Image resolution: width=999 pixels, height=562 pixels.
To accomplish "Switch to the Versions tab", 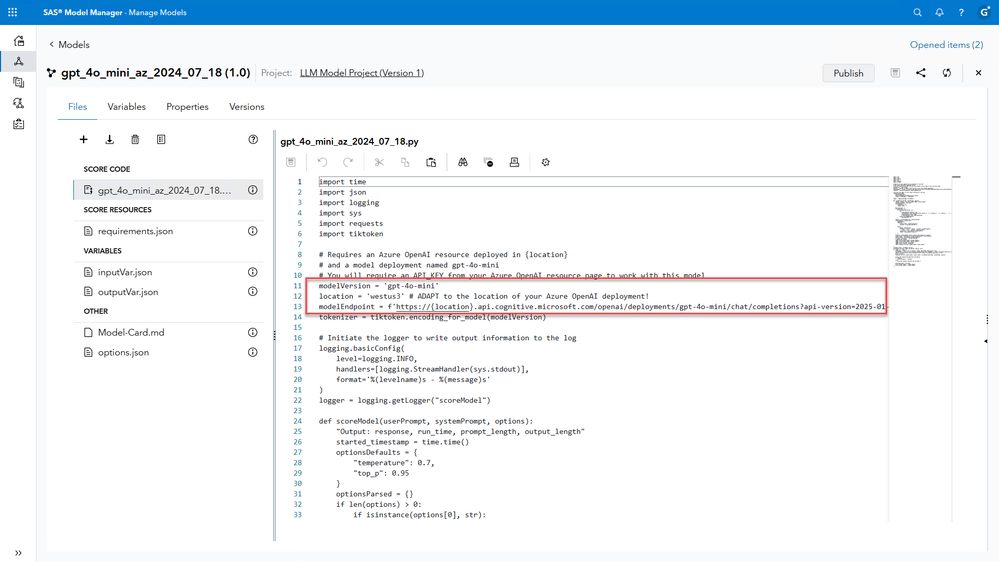I will pyautogui.click(x=247, y=106).
